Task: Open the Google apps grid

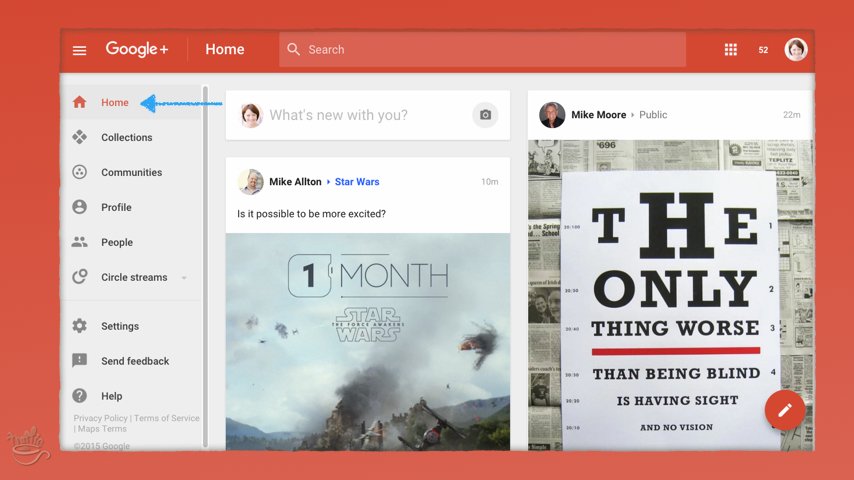Action: pyautogui.click(x=730, y=50)
